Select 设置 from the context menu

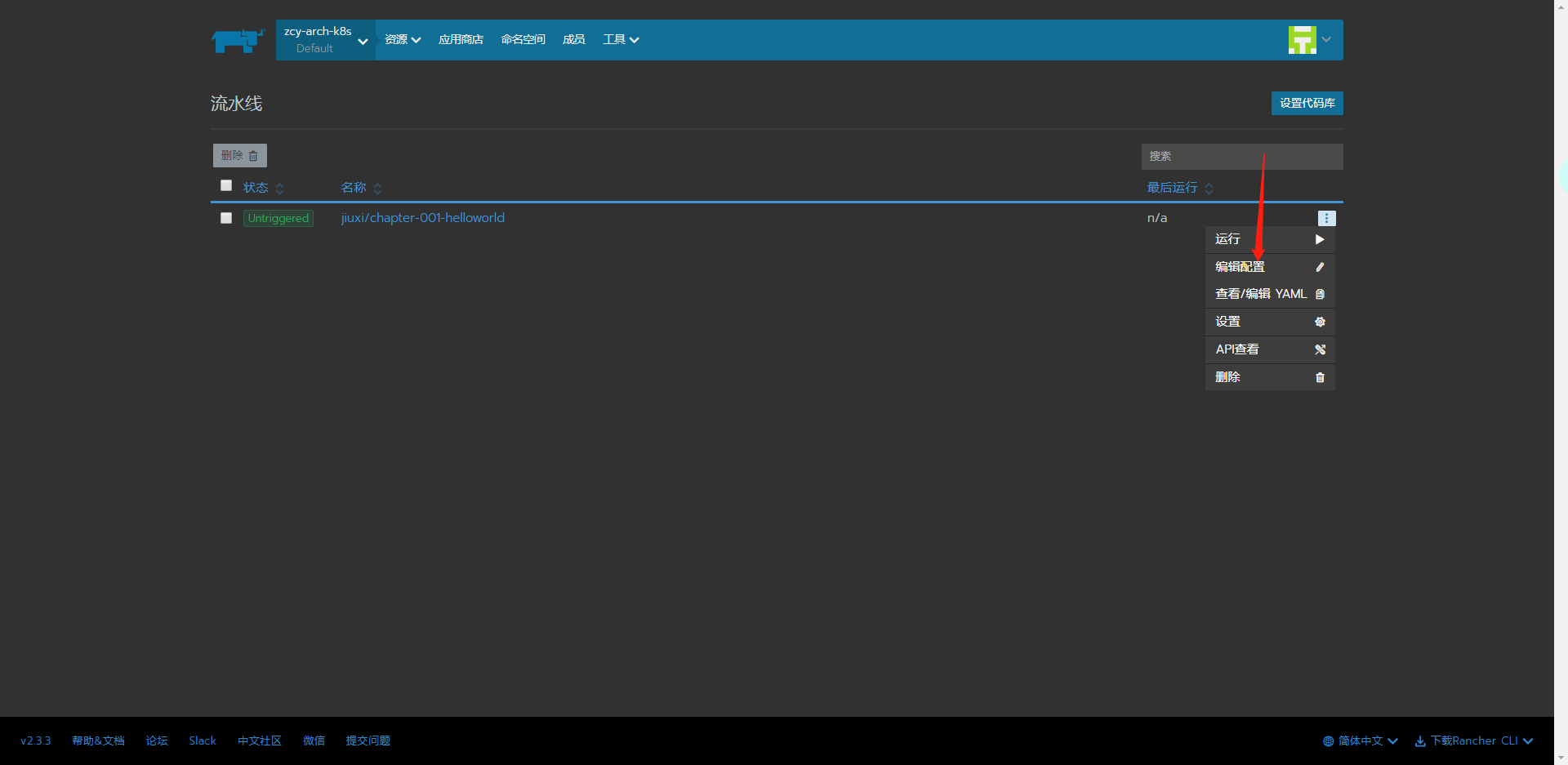(1270, 322)
